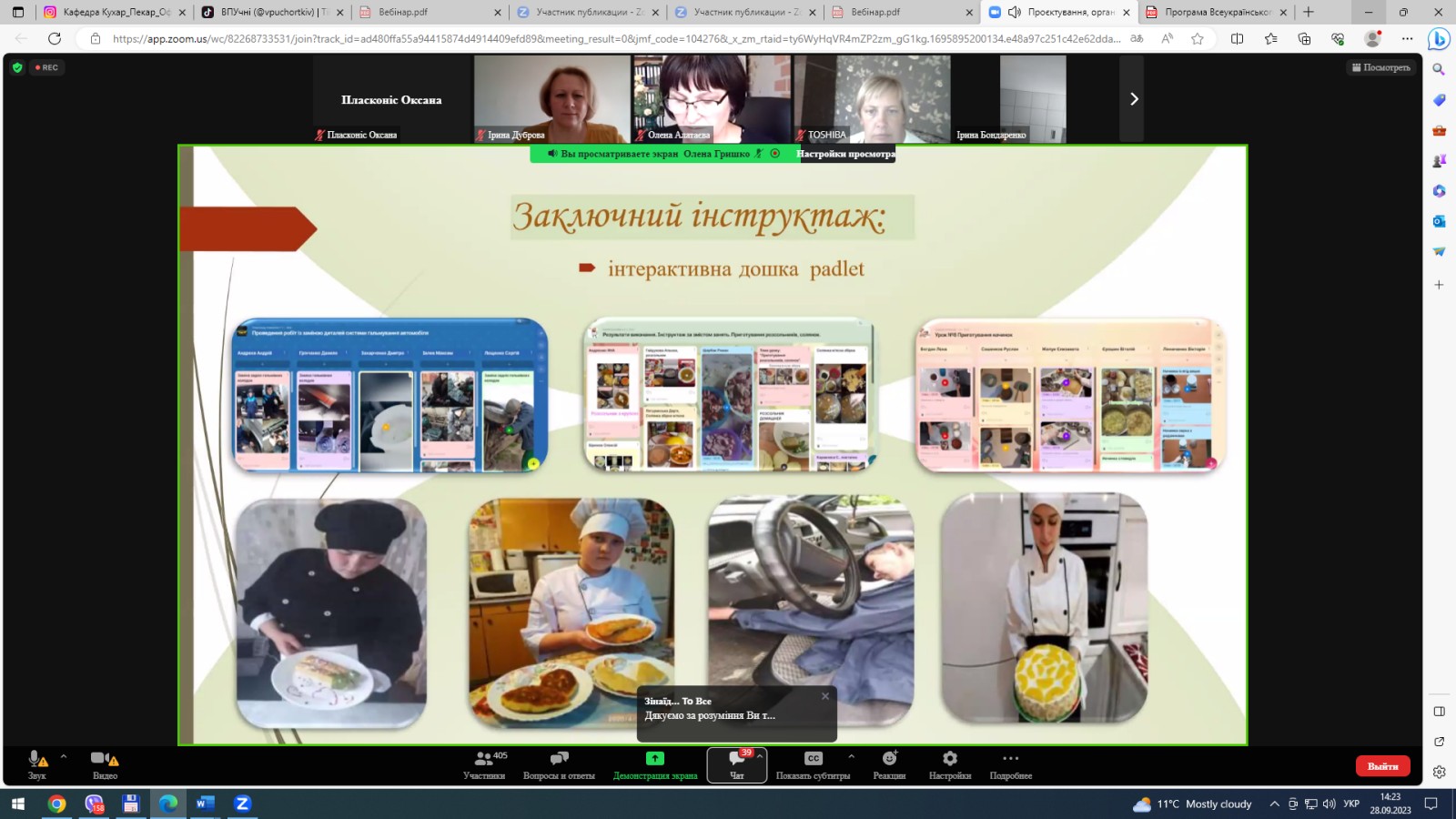Open the Участники participants panel
The image size is (1456, 819).
[484, 764]
